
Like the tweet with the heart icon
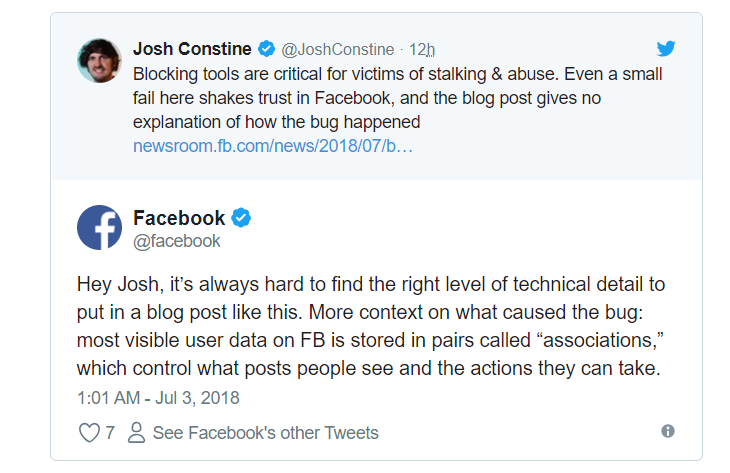pos(89,432)
